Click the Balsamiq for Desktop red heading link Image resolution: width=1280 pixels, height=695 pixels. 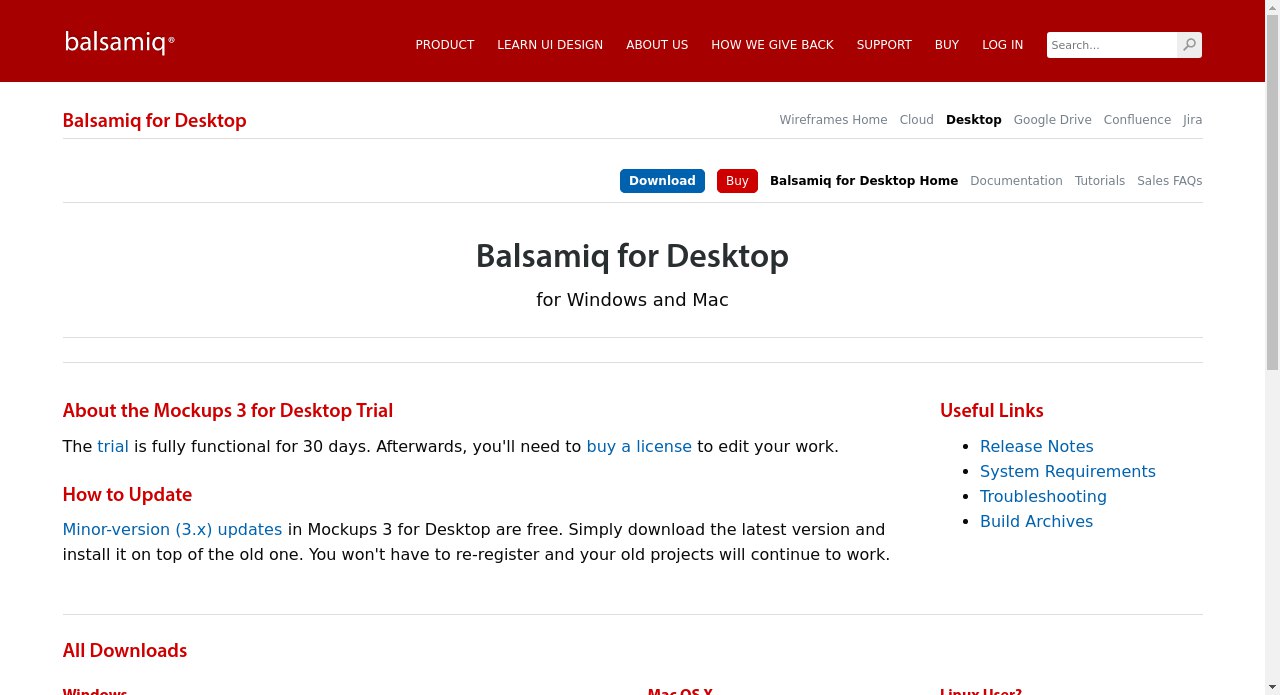pyautogui.click(x=154, y=120)
